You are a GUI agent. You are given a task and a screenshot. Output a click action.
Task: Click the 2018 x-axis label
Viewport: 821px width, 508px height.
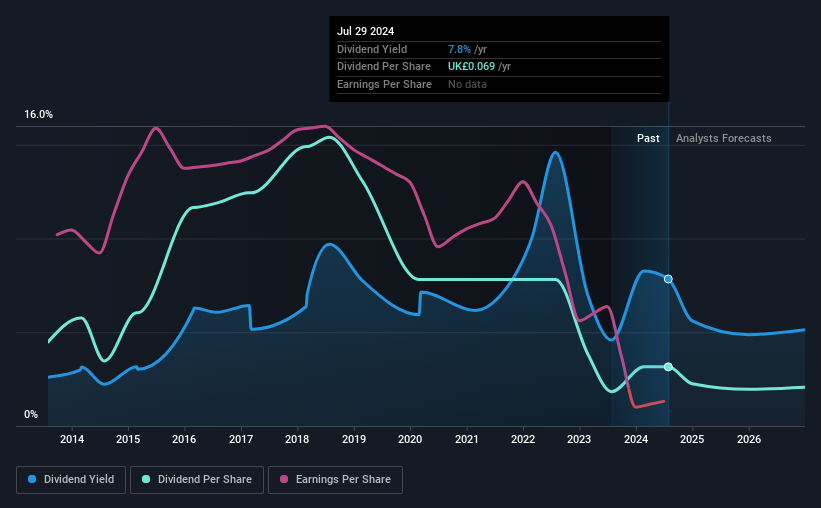pos(297,439)
